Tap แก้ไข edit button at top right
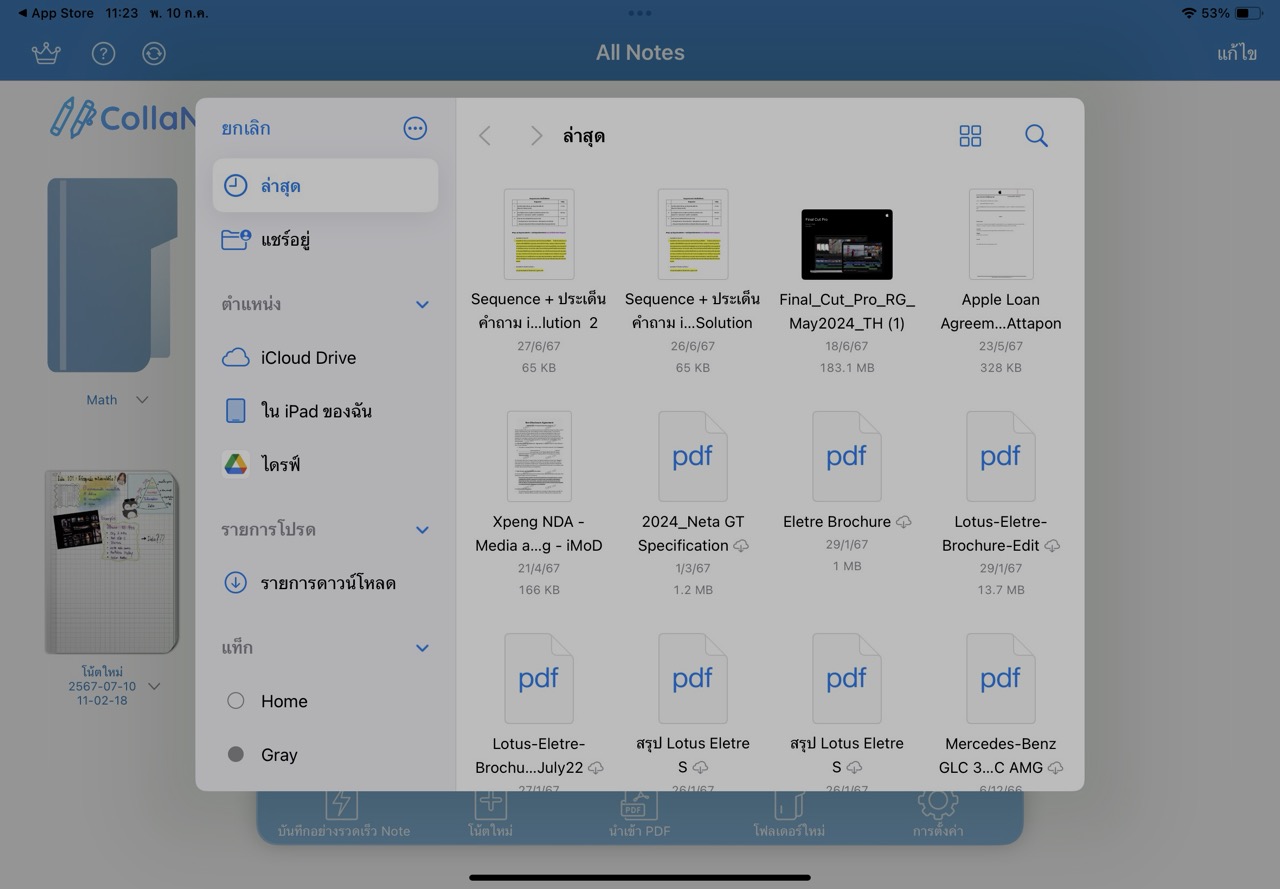1280x889 pixels. [x=1236, y=53]
